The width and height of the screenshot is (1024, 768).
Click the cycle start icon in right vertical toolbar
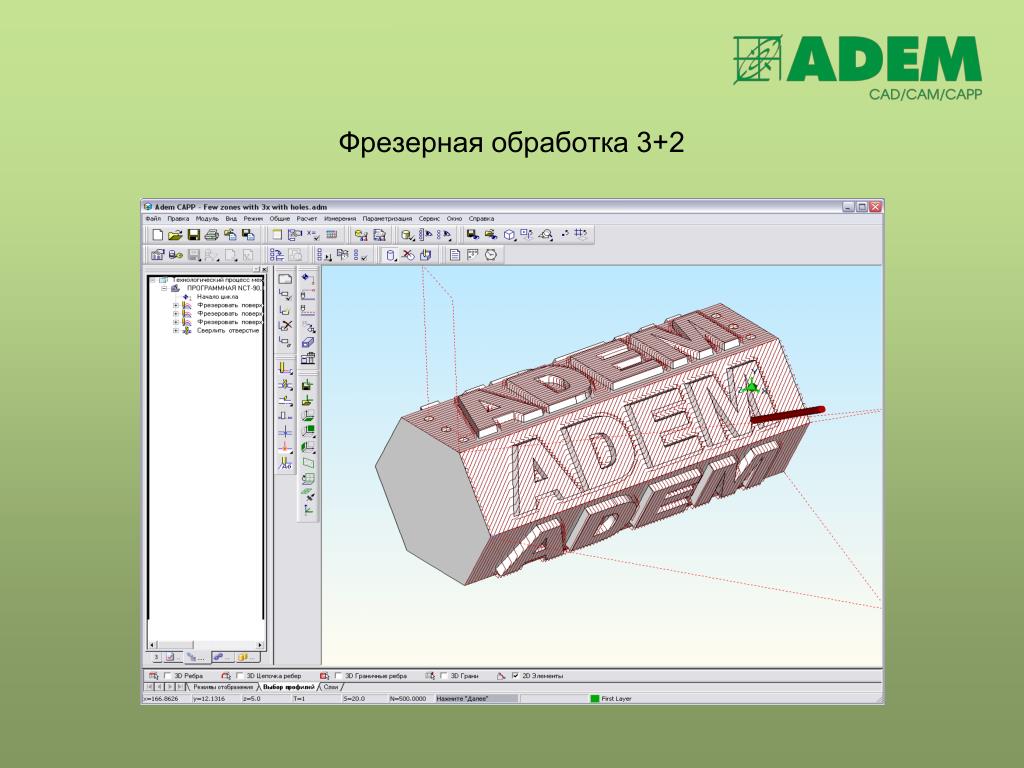click(308, 279)
